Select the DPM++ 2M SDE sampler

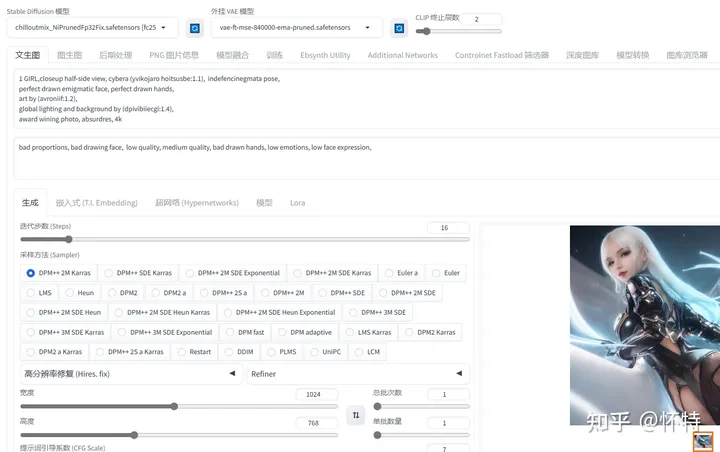pyautogui.click(x=407, y=293)
